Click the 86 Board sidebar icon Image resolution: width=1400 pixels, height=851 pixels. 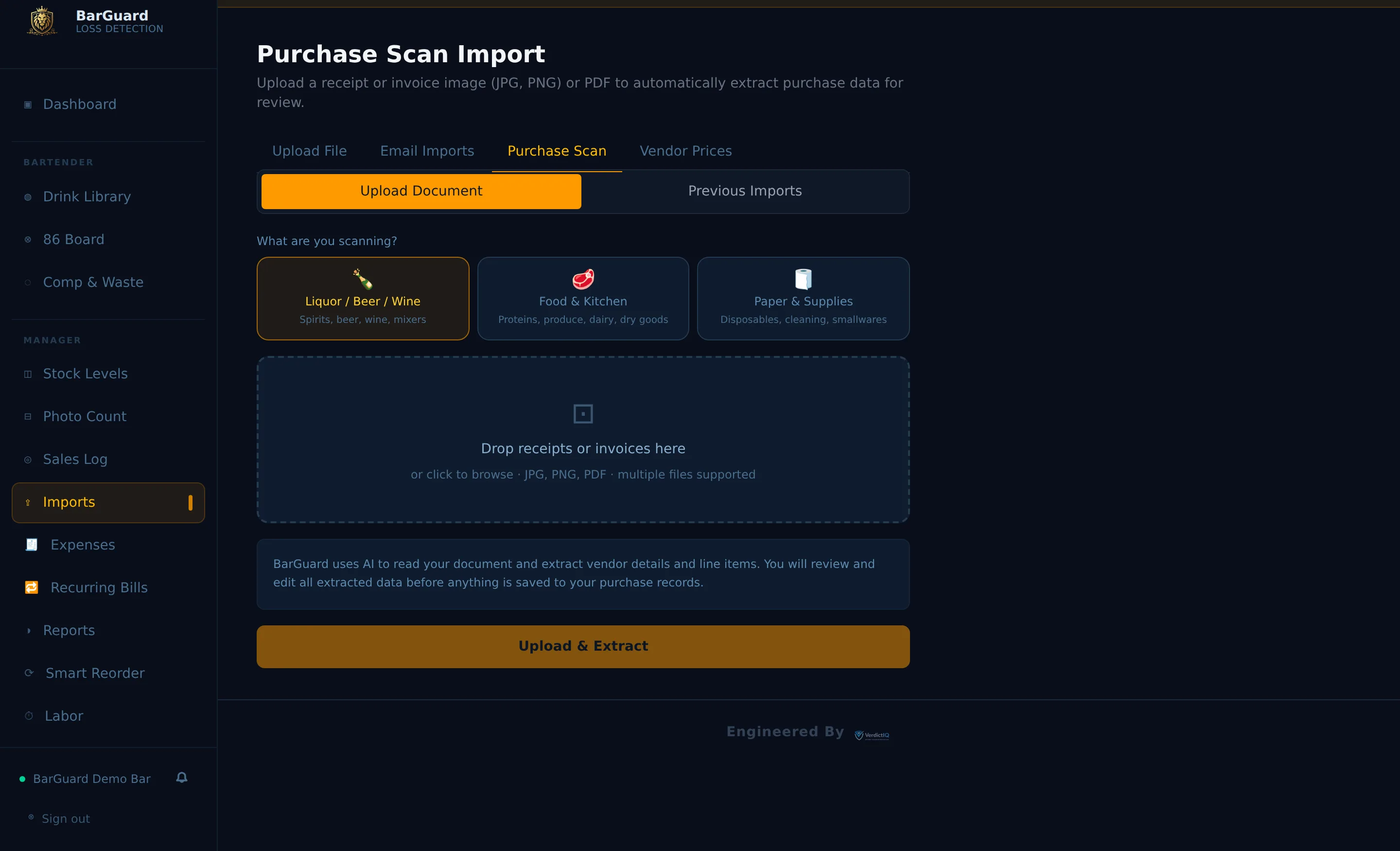coord(28,240)
